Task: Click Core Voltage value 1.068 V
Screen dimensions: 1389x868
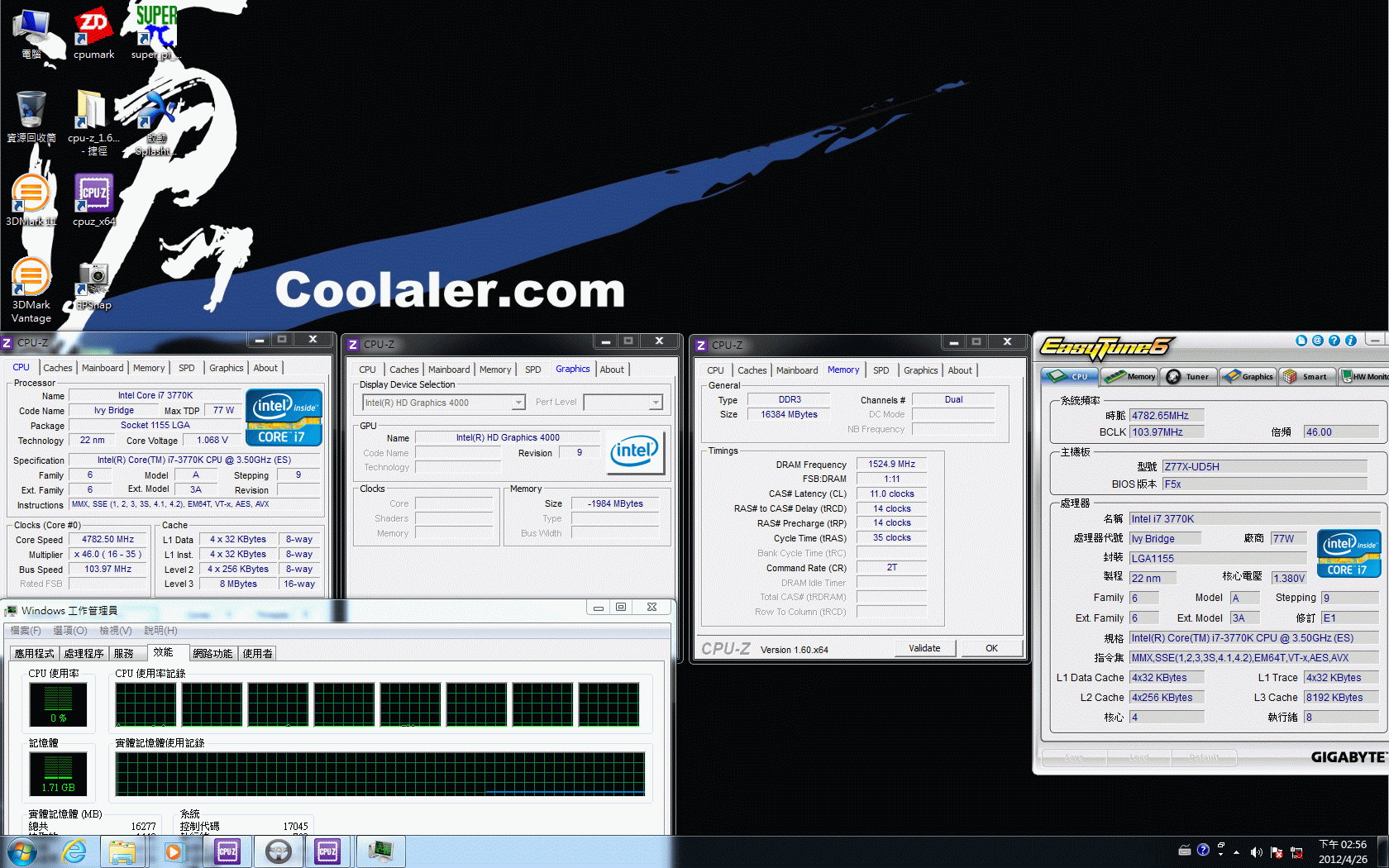Action: (212, 440)
